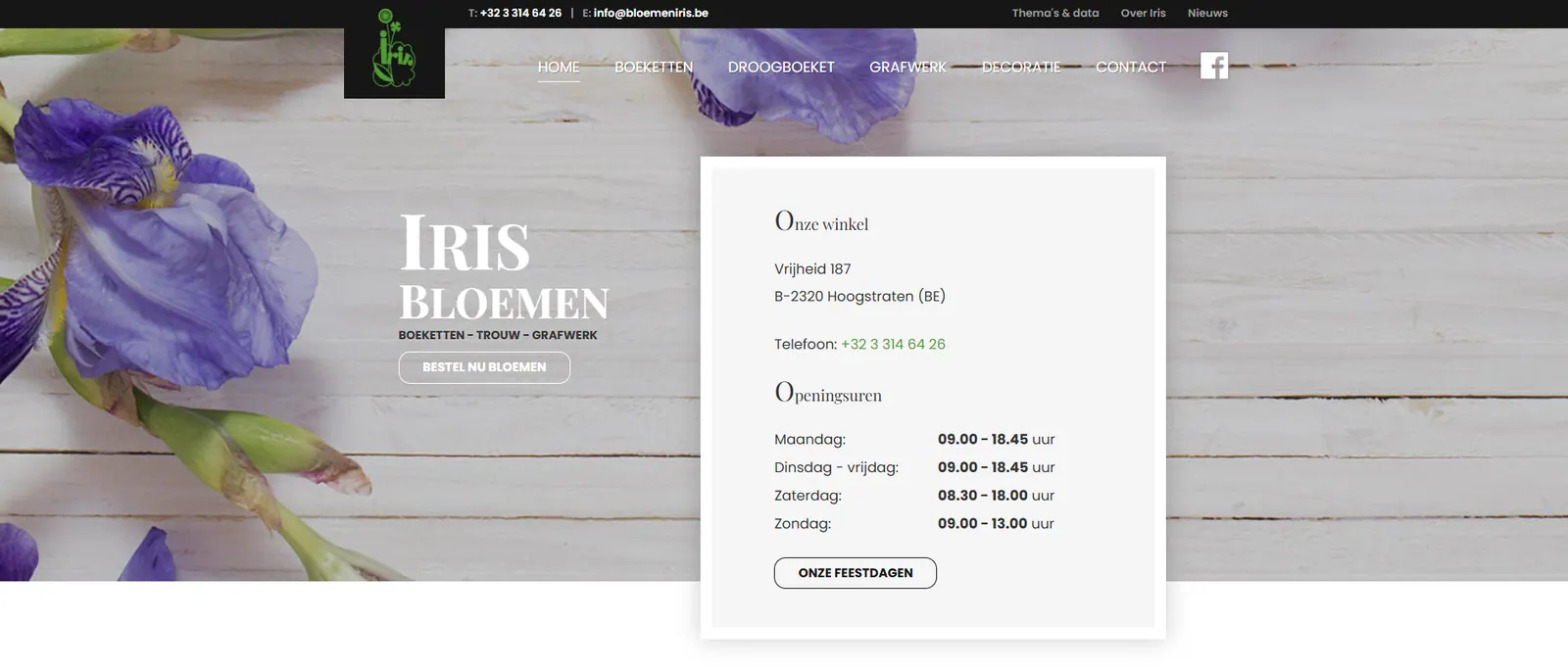Image resolution: width=1568 pixels, height=670 pixels.
Task: Select the Dinsdag - vrijdag label
Action: pyautogui.click(x=836, y=467)
